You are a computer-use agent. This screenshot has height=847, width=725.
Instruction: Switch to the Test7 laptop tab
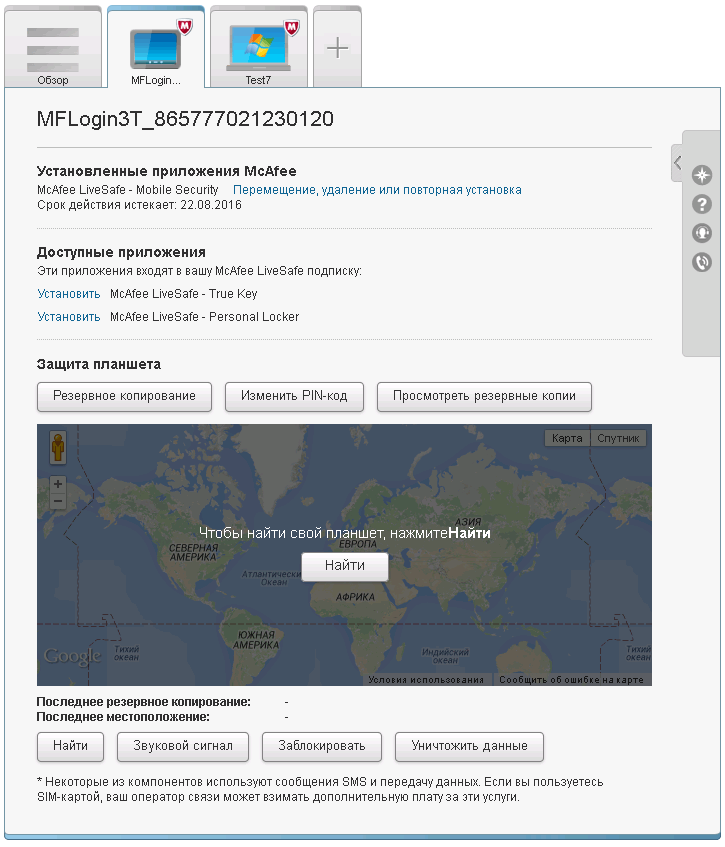coord(259,48)
